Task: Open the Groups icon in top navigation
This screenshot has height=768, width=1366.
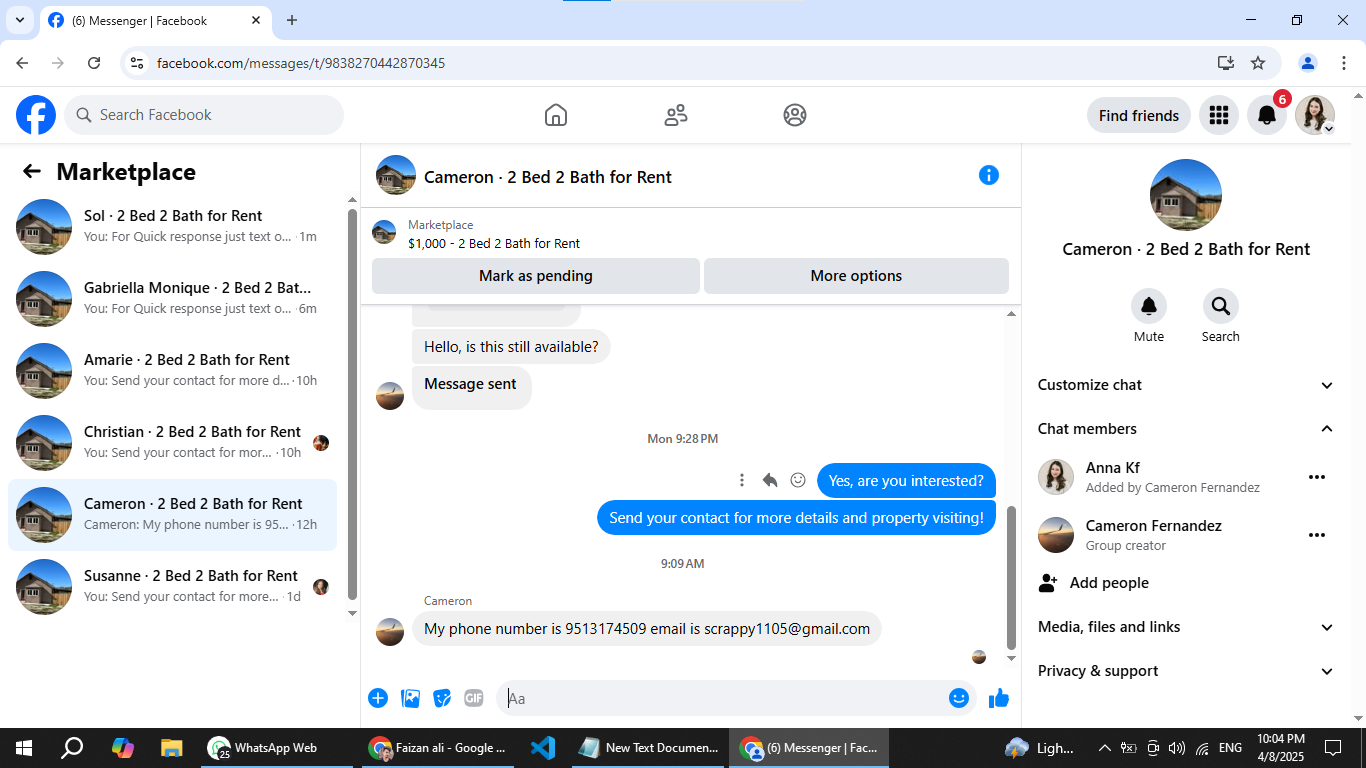Action: click(x=795, y=115)
